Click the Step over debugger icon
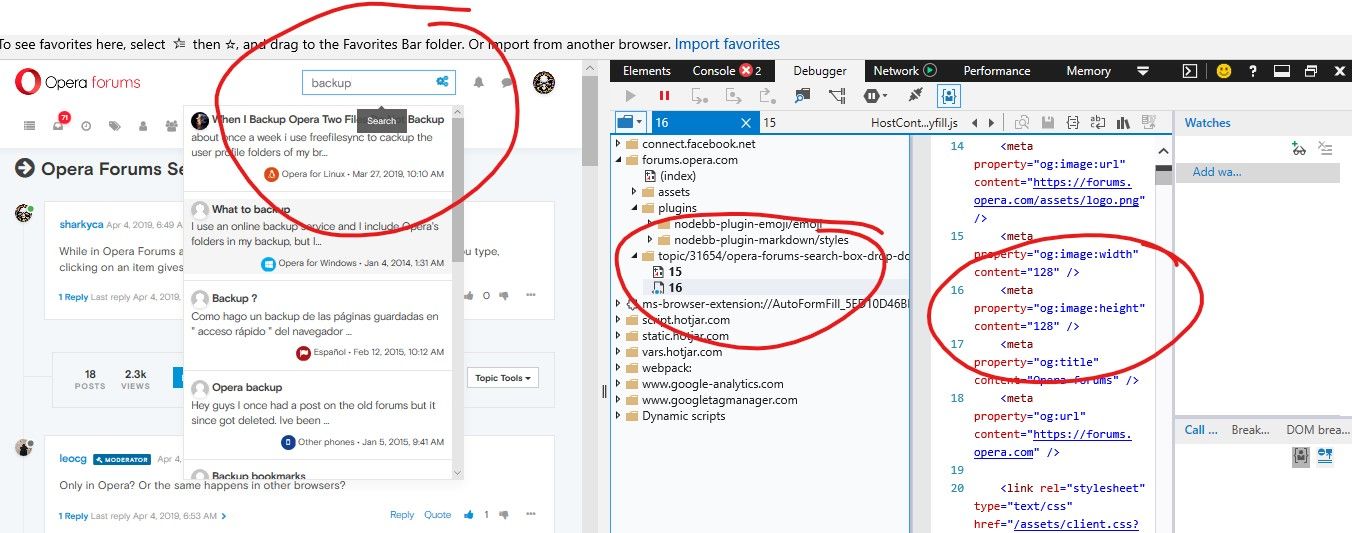Viewport: 1352px width, 533px height. pos(734,96)
